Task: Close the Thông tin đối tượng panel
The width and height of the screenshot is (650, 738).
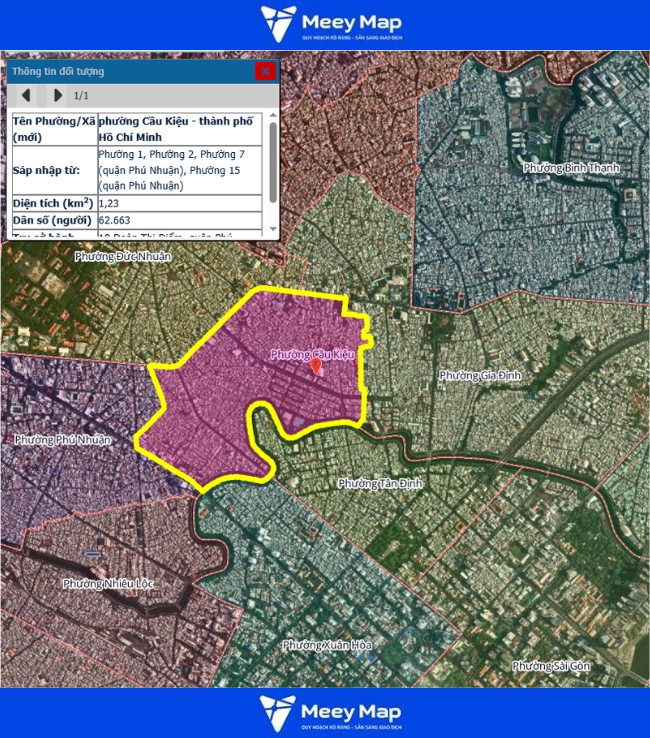Action: coord(265,71)
